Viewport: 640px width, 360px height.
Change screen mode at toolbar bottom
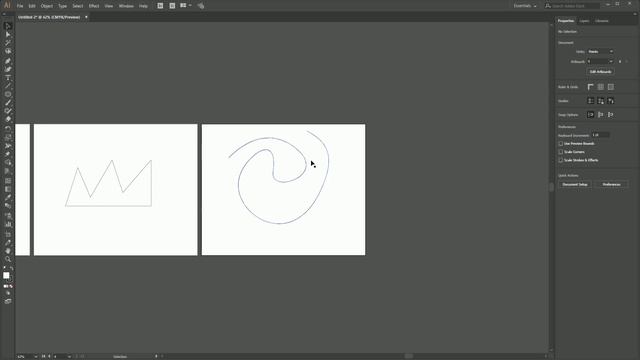click(x=8, y=301)
